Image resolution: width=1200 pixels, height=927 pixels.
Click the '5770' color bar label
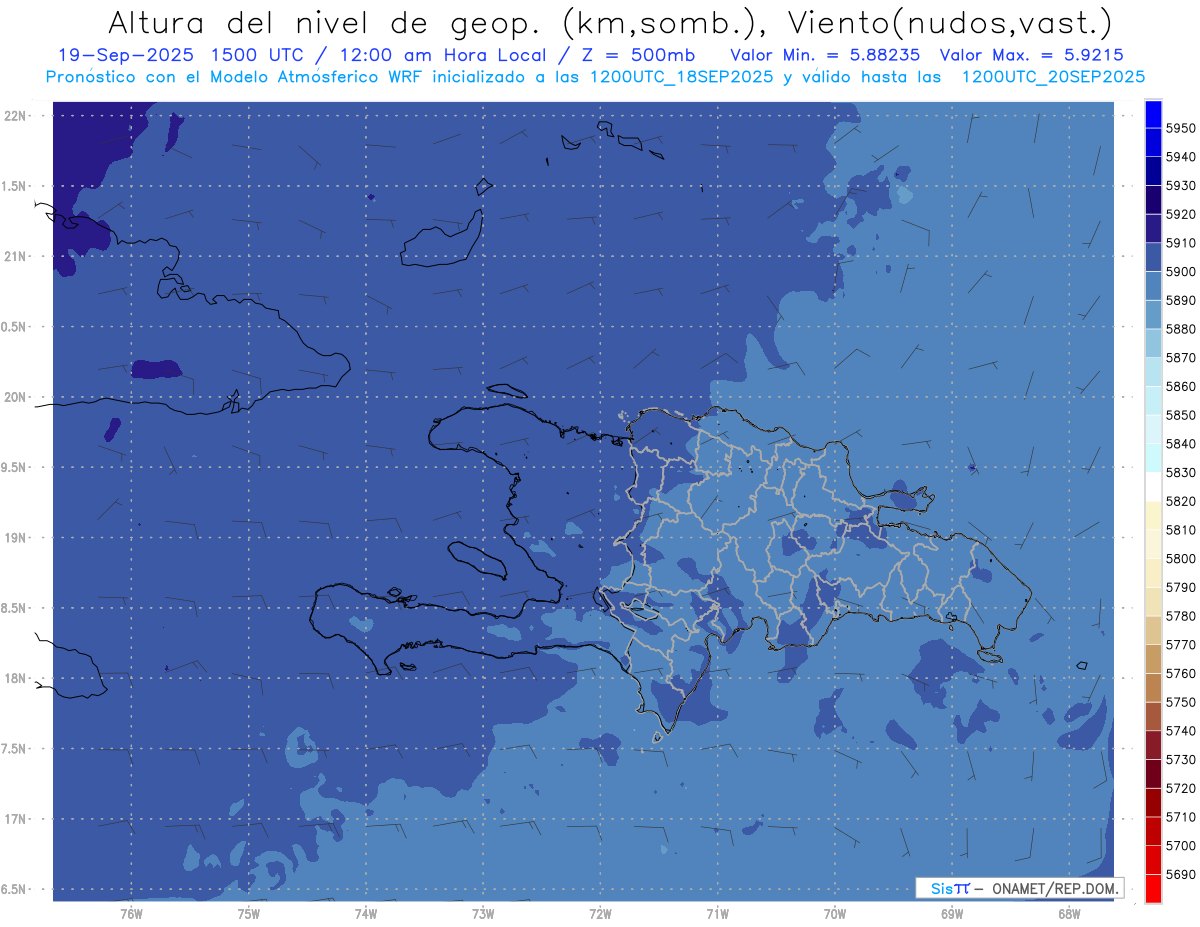pyautogui.click(x=1181, y=645)
